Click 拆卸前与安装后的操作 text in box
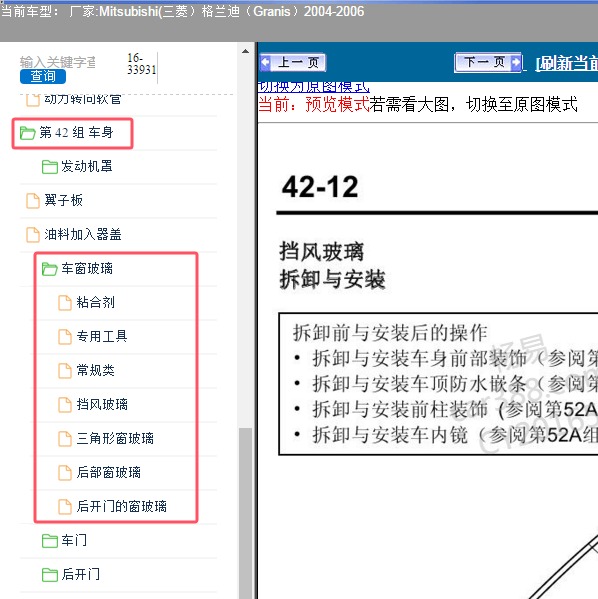 pyautogui.click(x=390, y=333)
